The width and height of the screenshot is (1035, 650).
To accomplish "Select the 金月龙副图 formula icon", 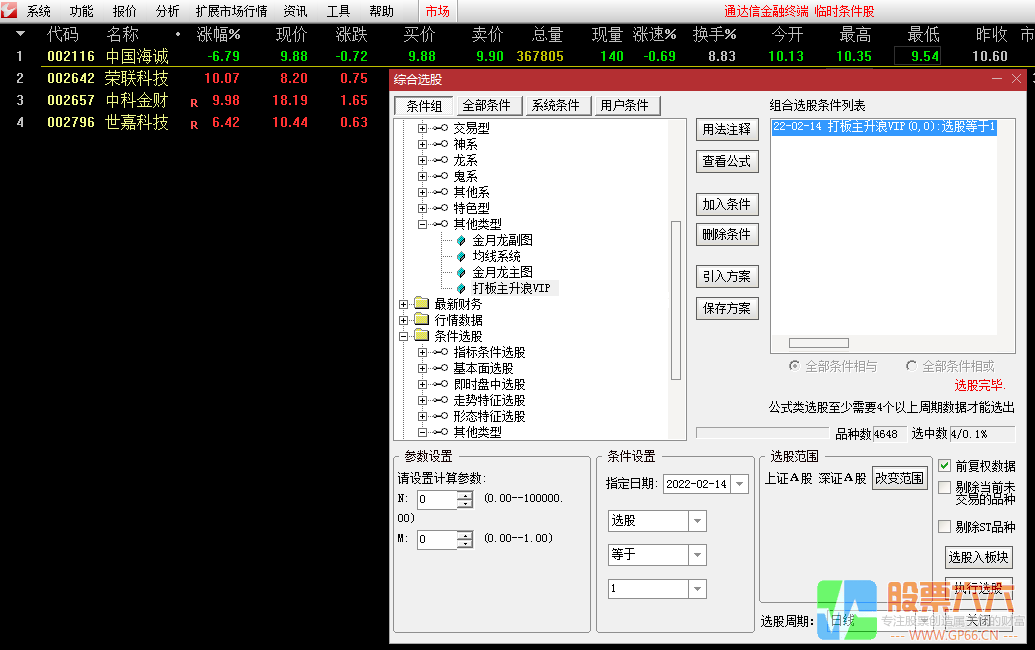I will [x=461, y=240].
